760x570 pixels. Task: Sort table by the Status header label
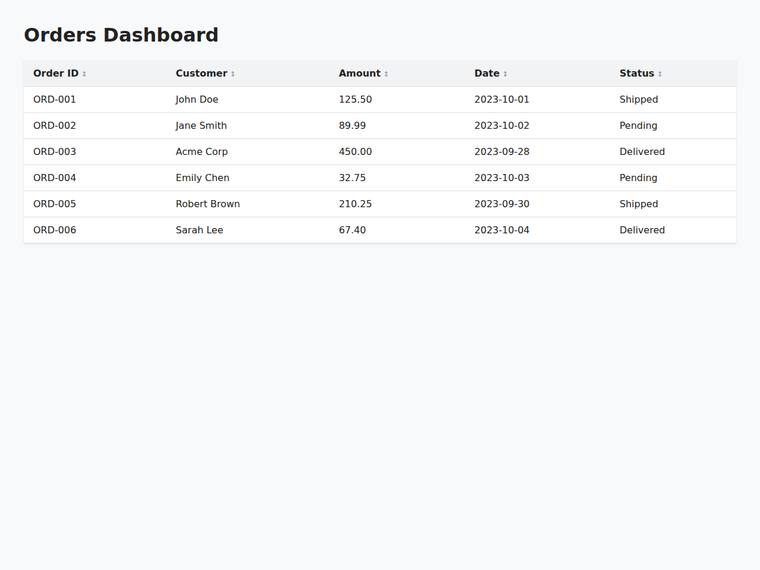point(636,73)
